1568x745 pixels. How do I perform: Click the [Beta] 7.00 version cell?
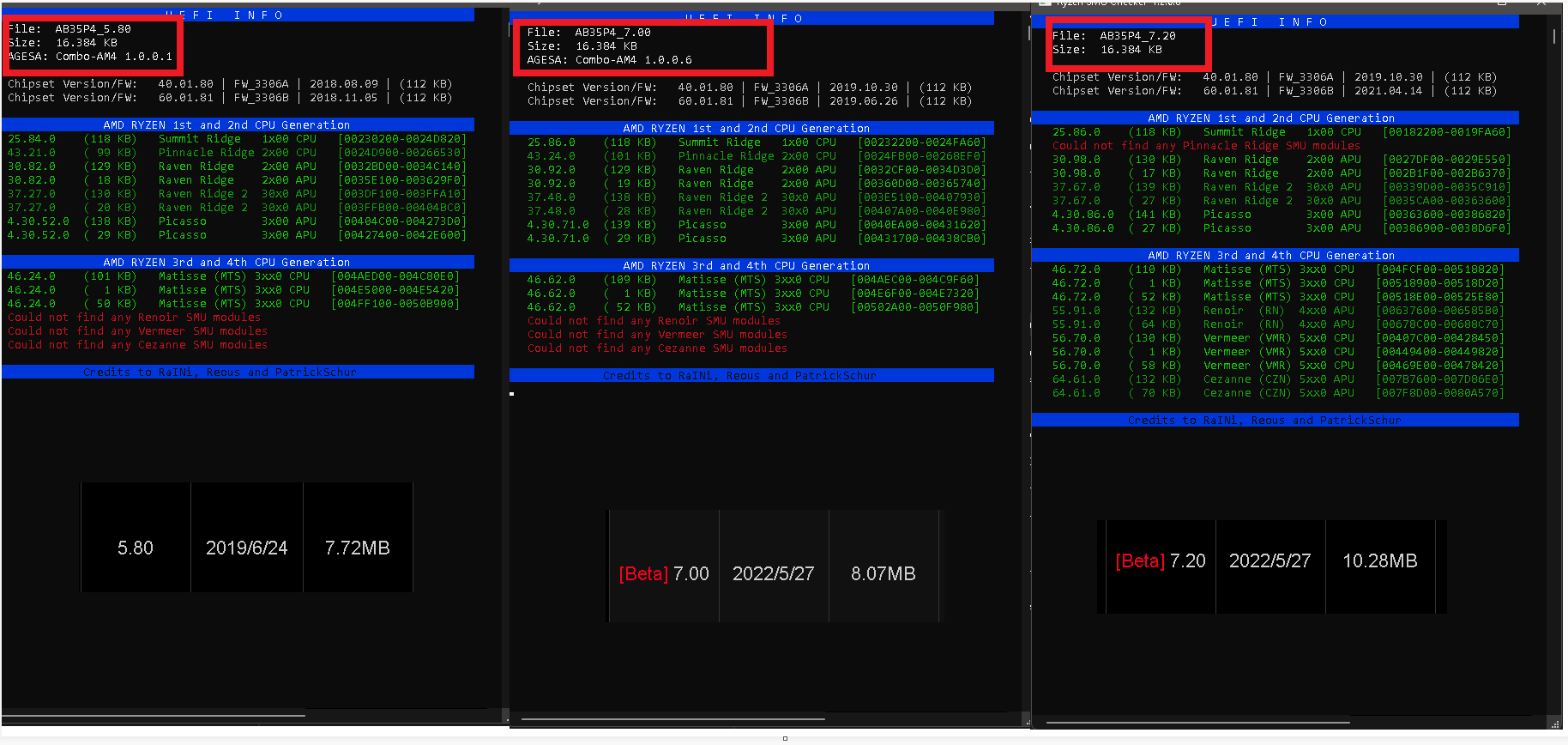(664, 566)
